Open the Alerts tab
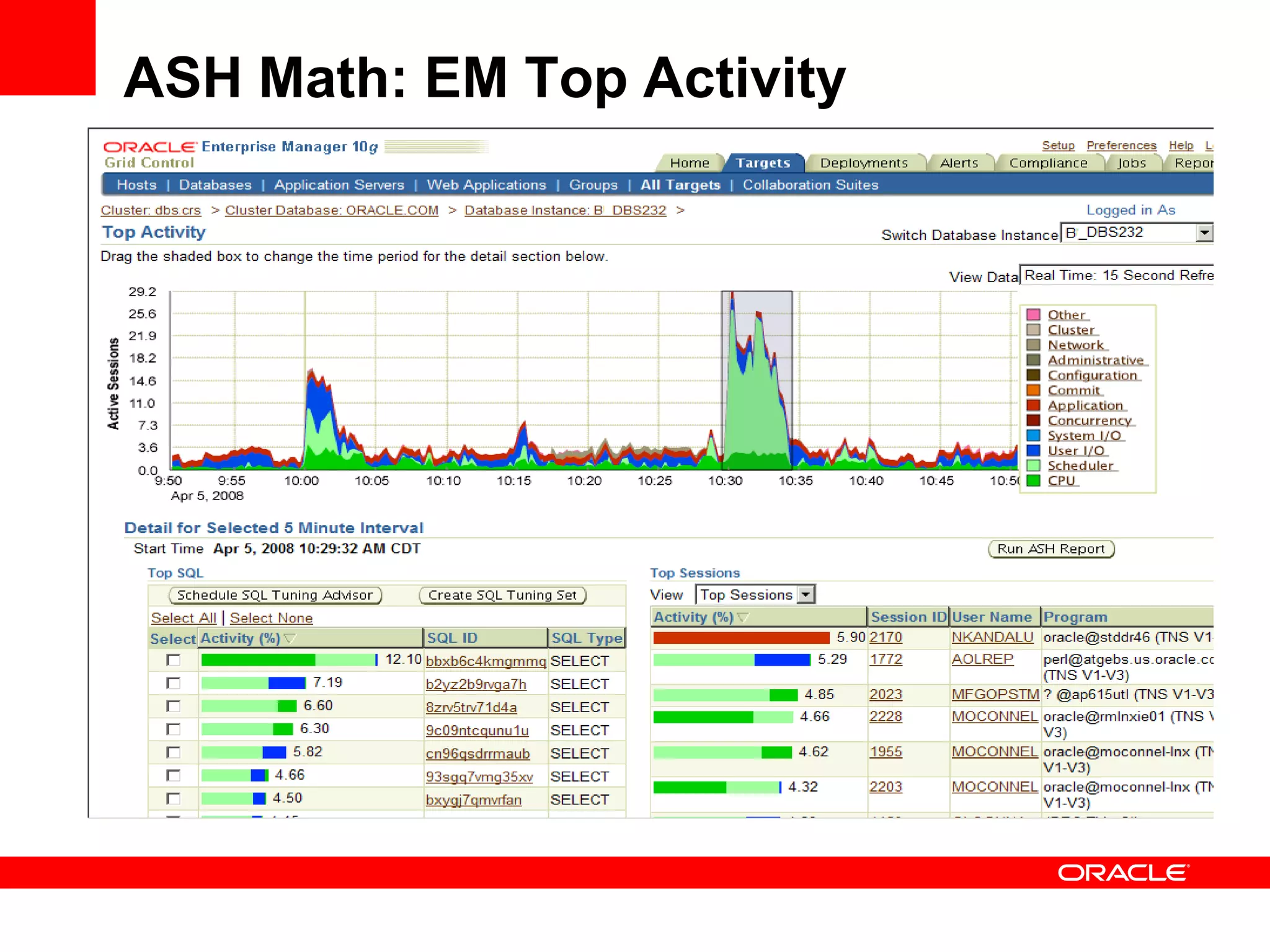This screenshot has height=952, width=1270. 959,163
